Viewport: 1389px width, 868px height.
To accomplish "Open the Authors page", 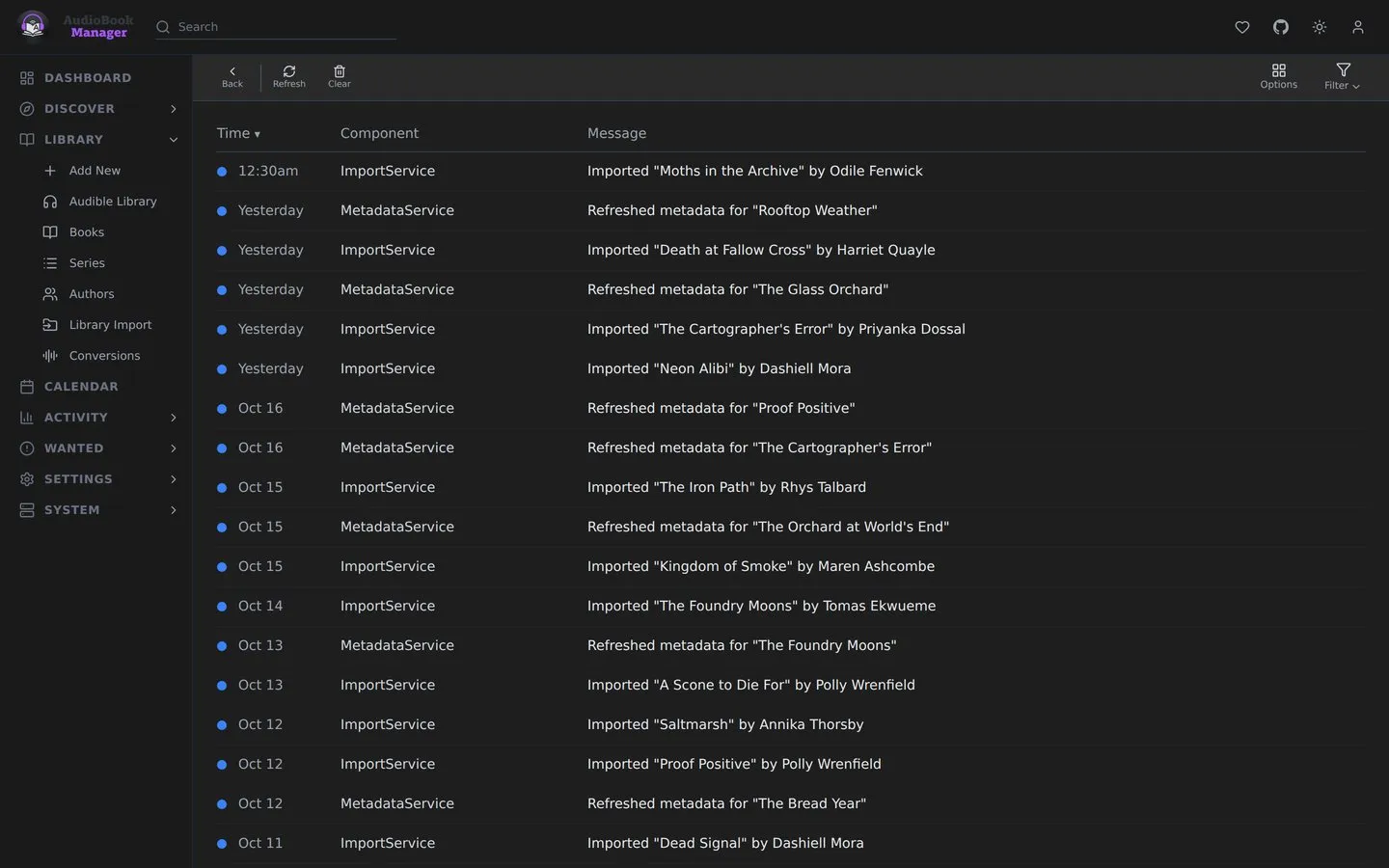I will click(x=92, y=294).
